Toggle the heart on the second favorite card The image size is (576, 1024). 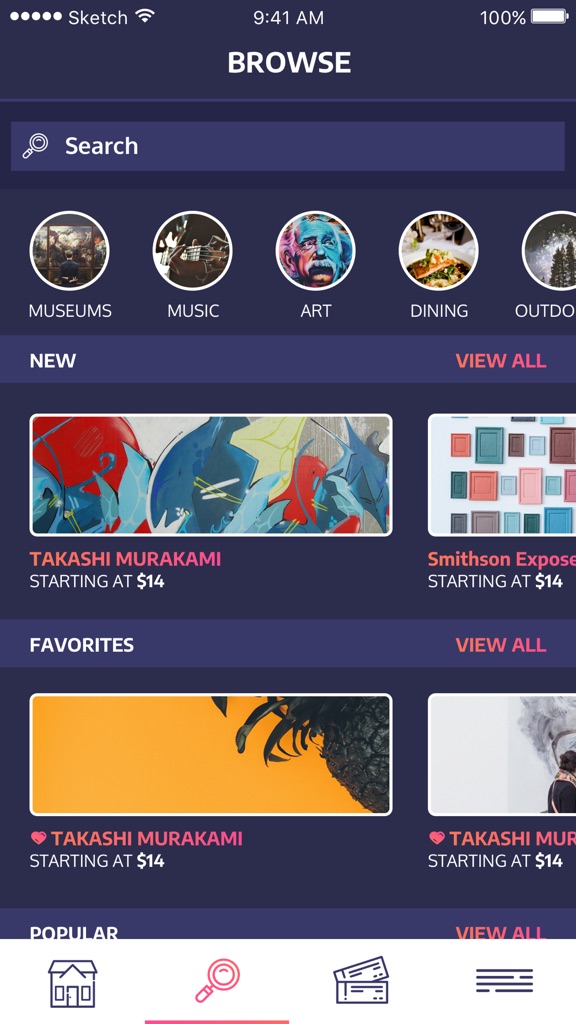(437, 838)
